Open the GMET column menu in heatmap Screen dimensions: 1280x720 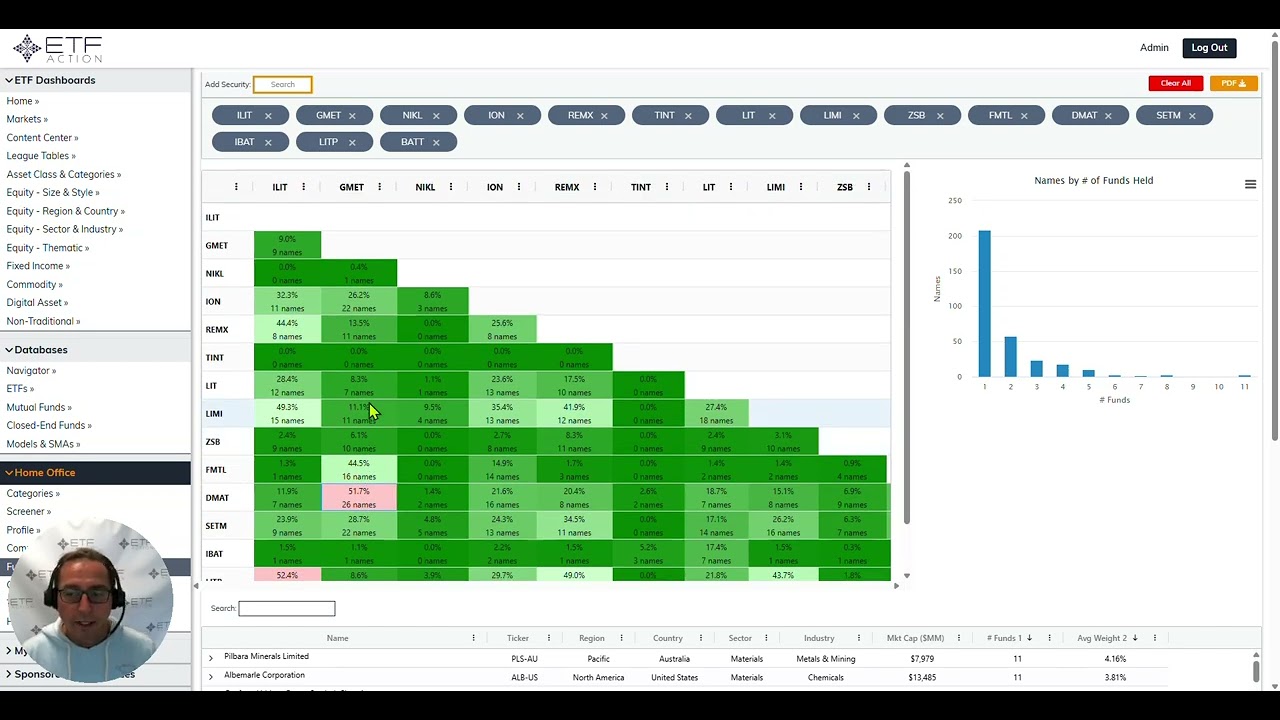(379, 187)
